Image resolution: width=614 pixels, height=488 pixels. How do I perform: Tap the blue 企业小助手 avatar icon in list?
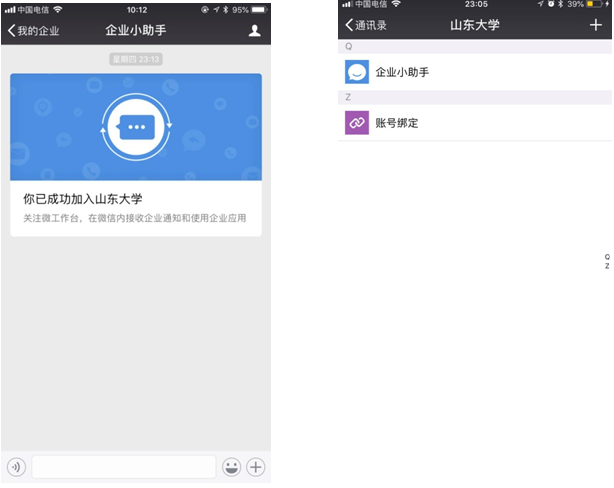pyautogui.click(x=357, y=72)
